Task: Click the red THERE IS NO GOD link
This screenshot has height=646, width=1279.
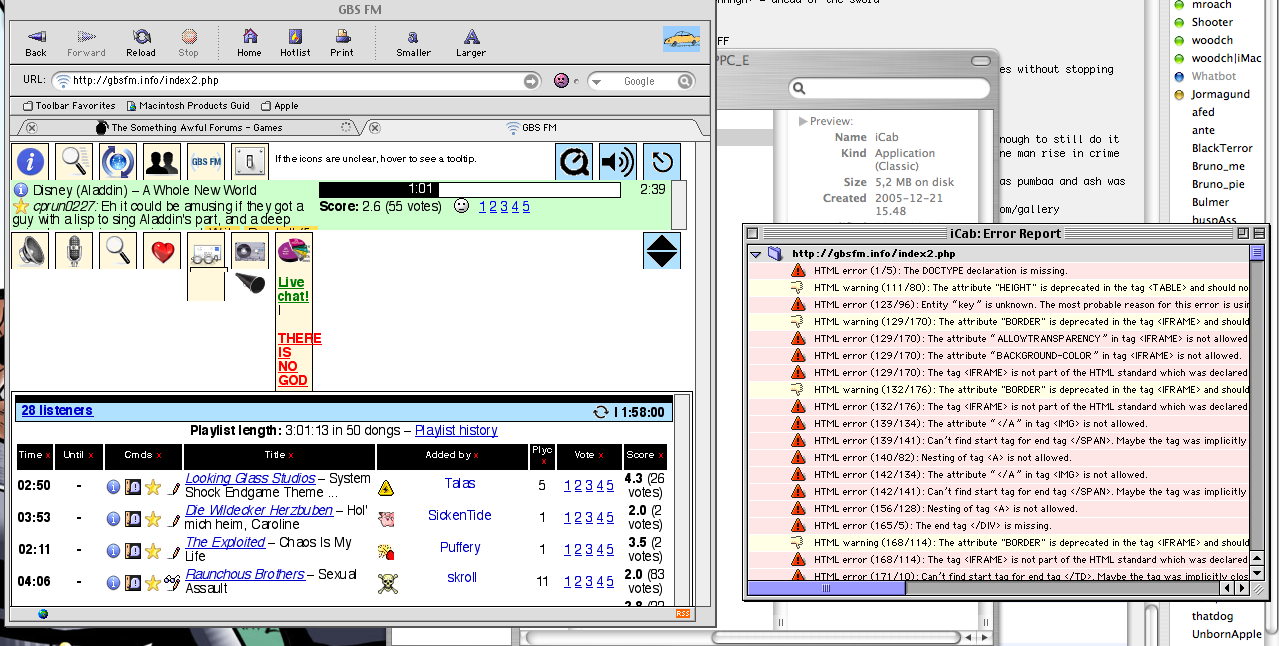Action: point(299,360)
